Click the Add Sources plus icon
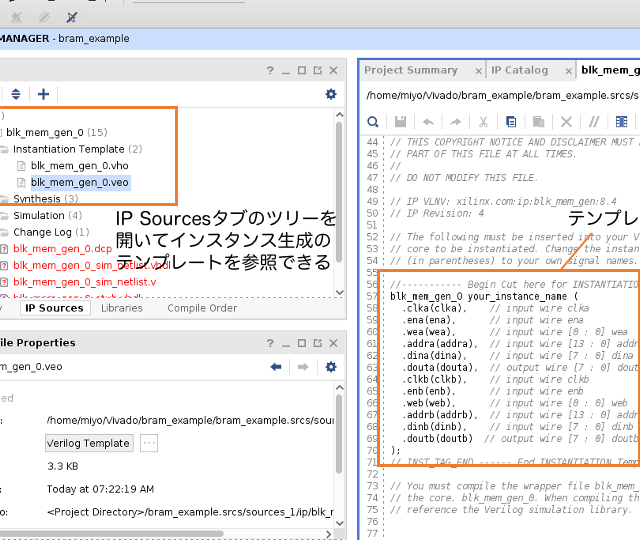The height and width of the screenshot is (540, 640). pos(43,94)
